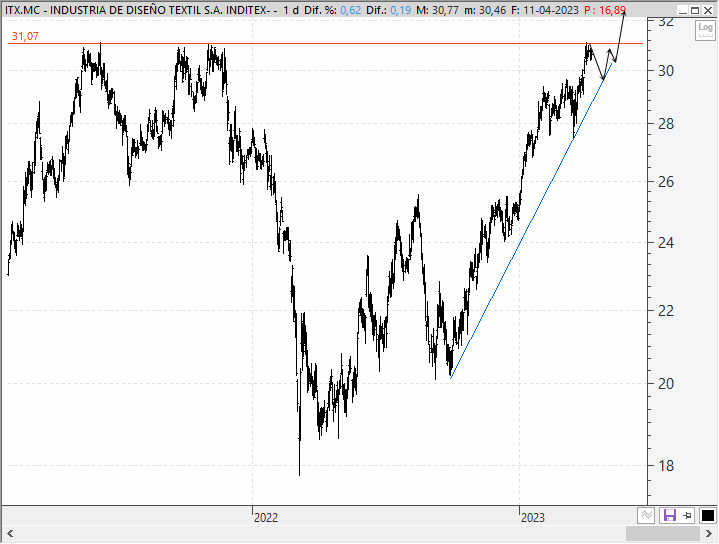Click the 18 price axis label
The image size is (719, 544).
coord(666,466)
